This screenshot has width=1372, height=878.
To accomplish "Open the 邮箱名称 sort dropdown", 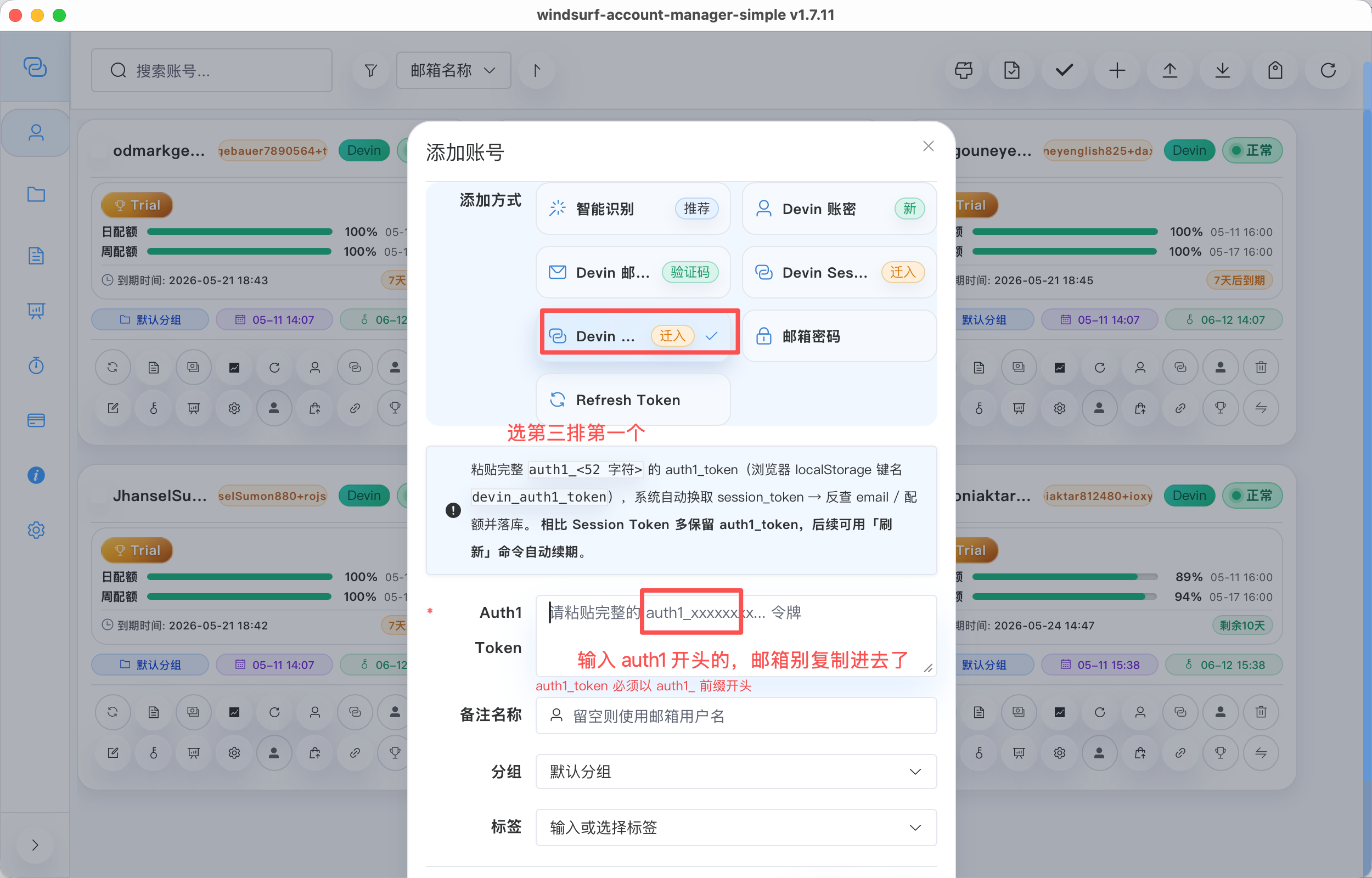I will pyautogui.click(x=453, y=70).
